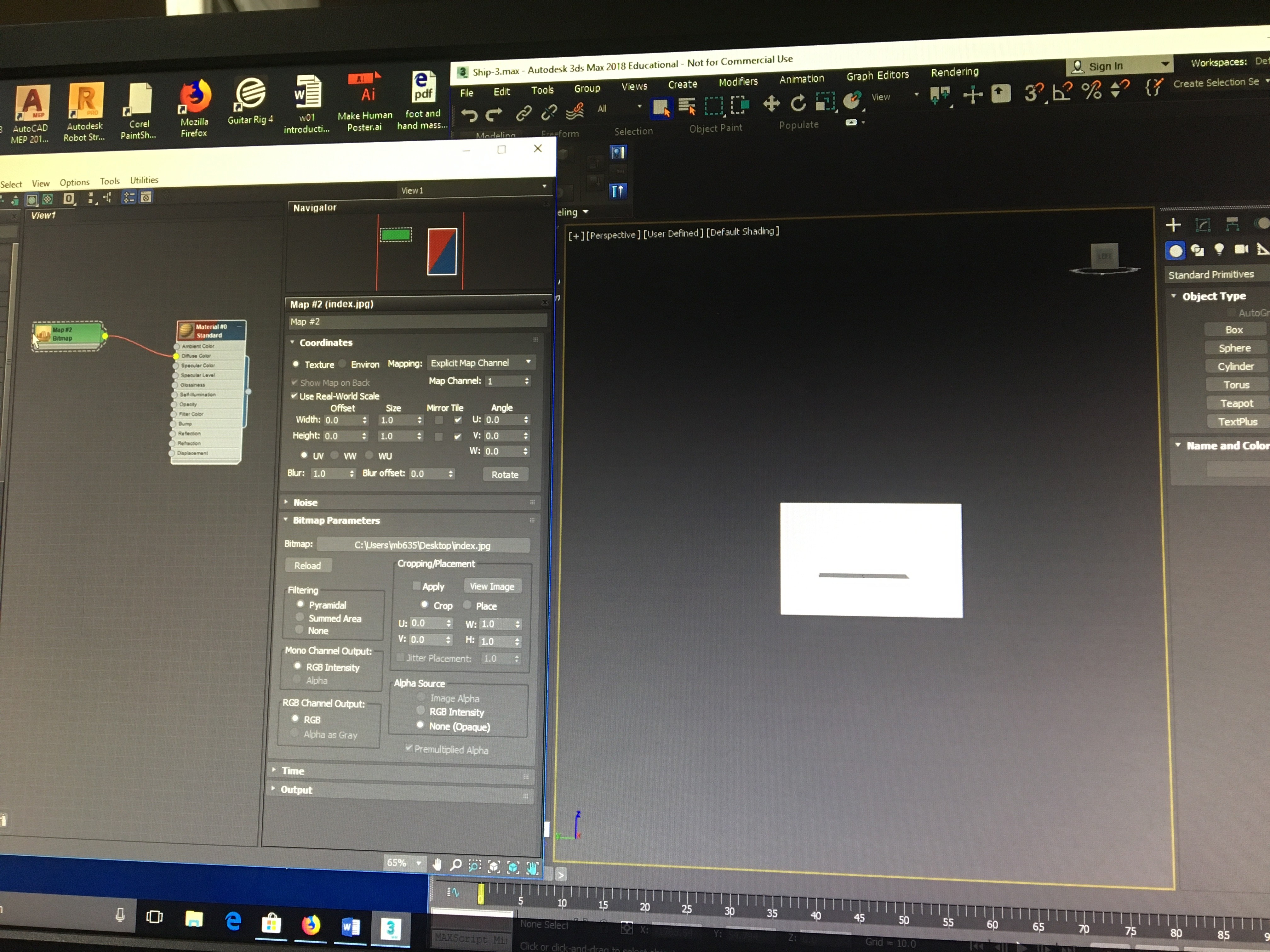Select the Environ radio button

(343, 363)
